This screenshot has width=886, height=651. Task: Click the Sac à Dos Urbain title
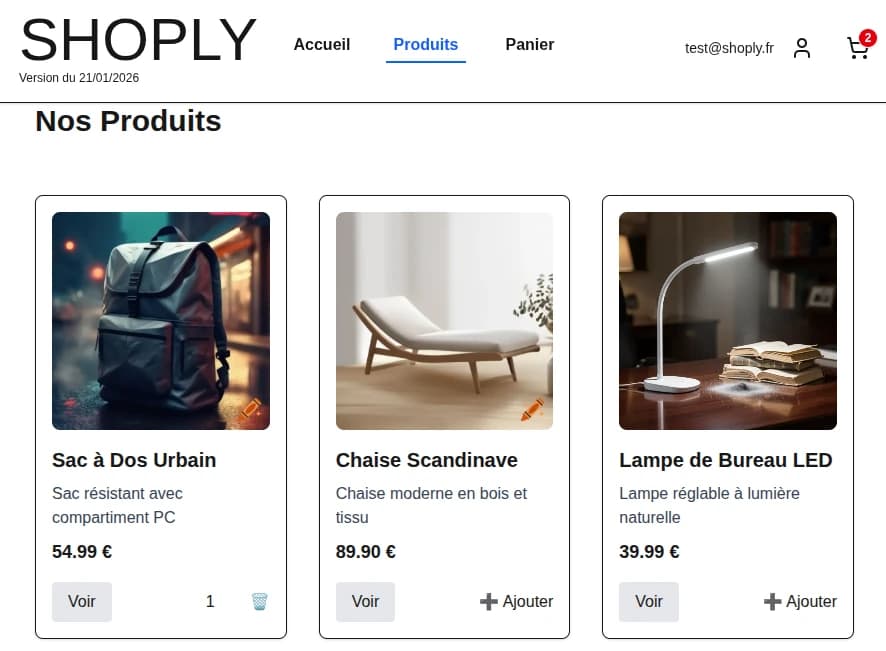134,460
